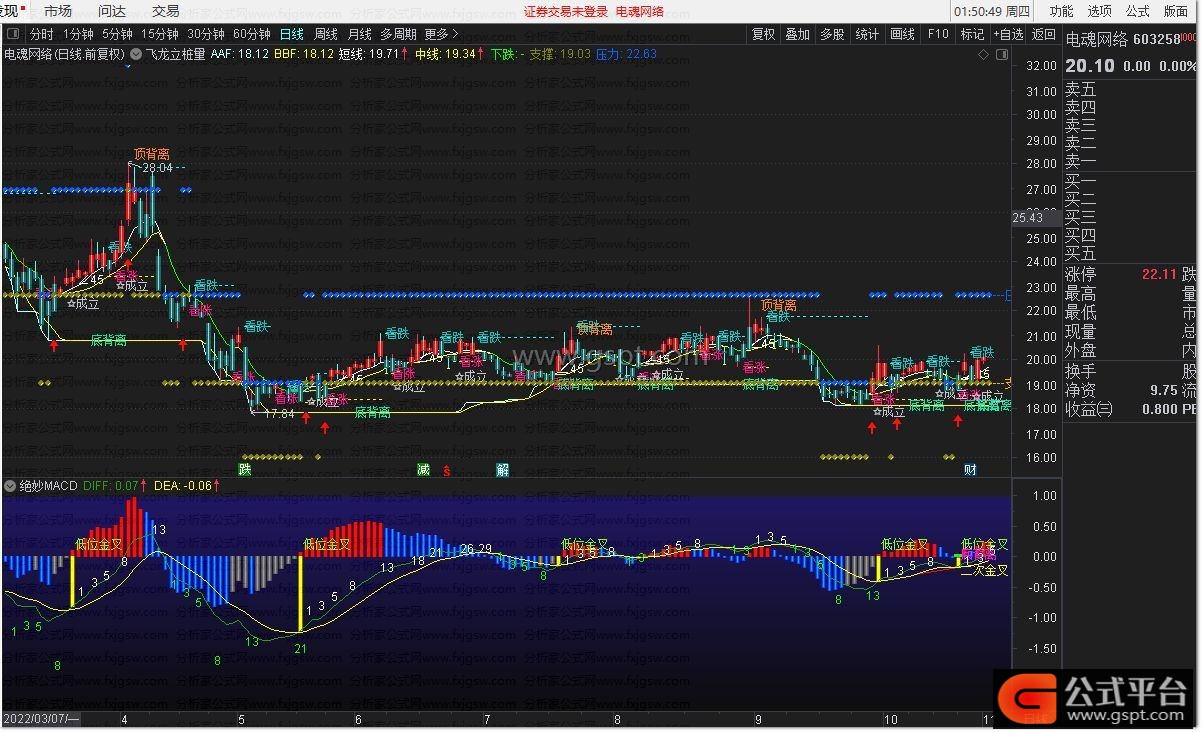The image size is (1203, 732).
Task: Click the 收益(三) 0.800 value
Action: 1159,409
